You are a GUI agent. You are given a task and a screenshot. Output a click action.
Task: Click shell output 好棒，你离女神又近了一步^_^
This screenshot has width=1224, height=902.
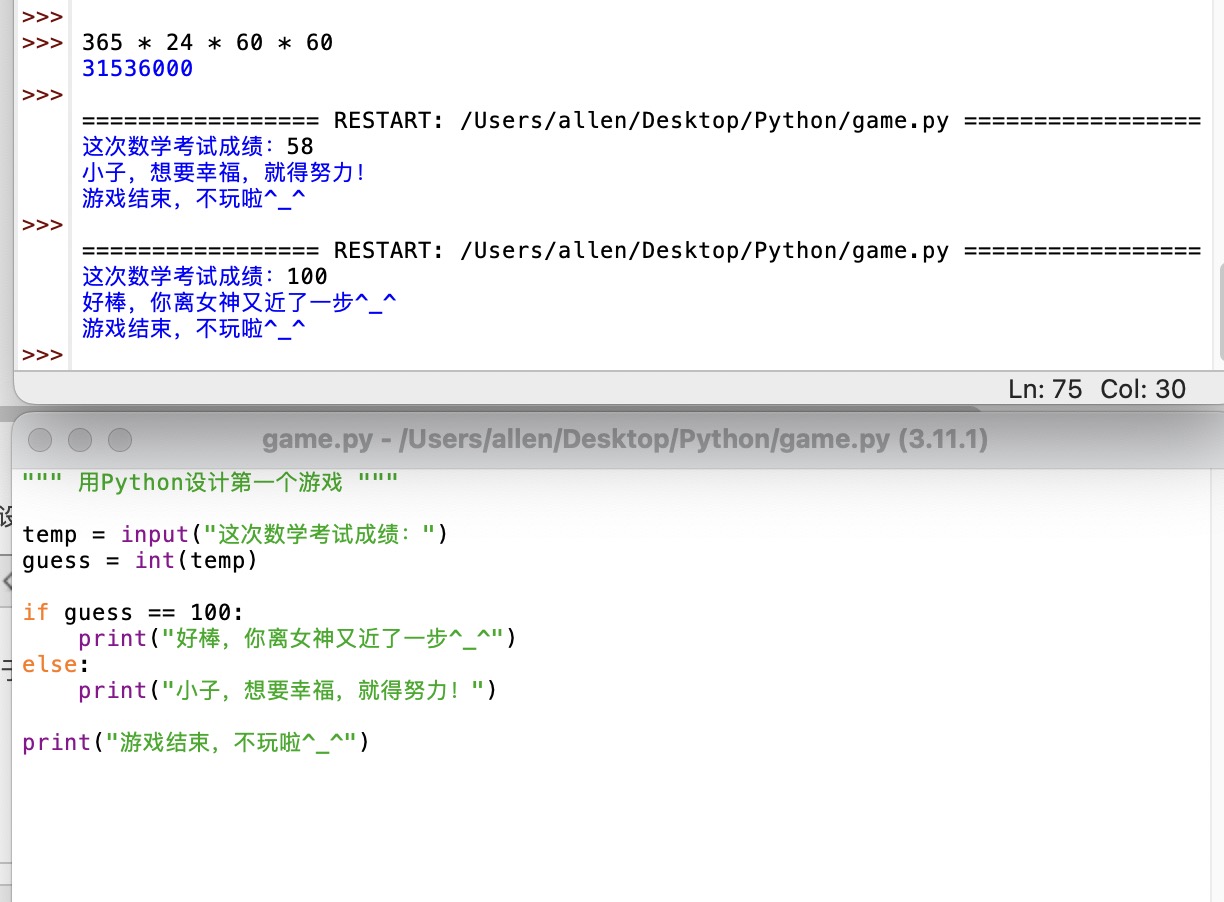click(x=240, y=302)
